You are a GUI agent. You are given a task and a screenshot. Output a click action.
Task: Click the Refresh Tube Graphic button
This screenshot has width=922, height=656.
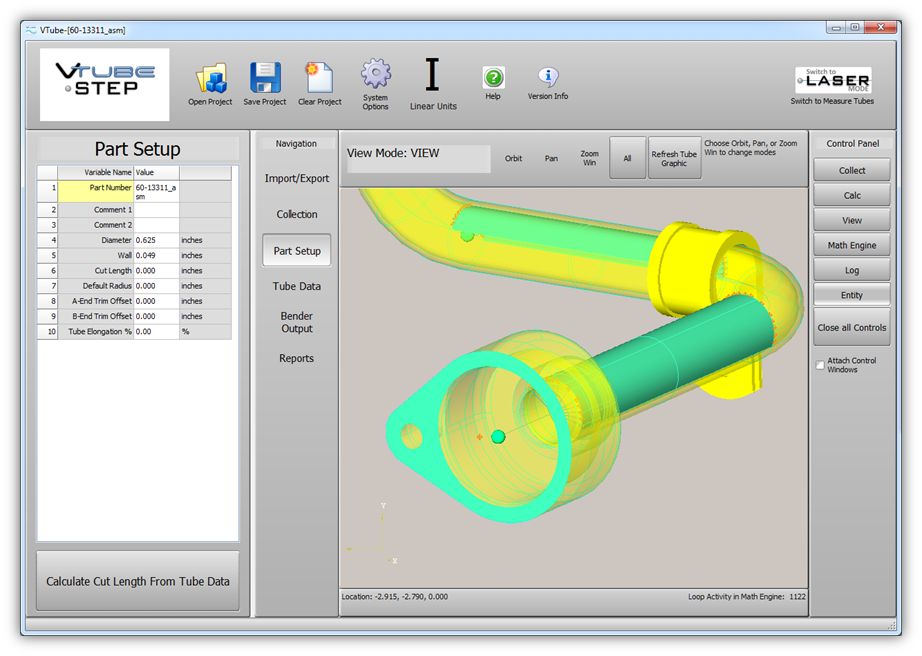point(674,159)
